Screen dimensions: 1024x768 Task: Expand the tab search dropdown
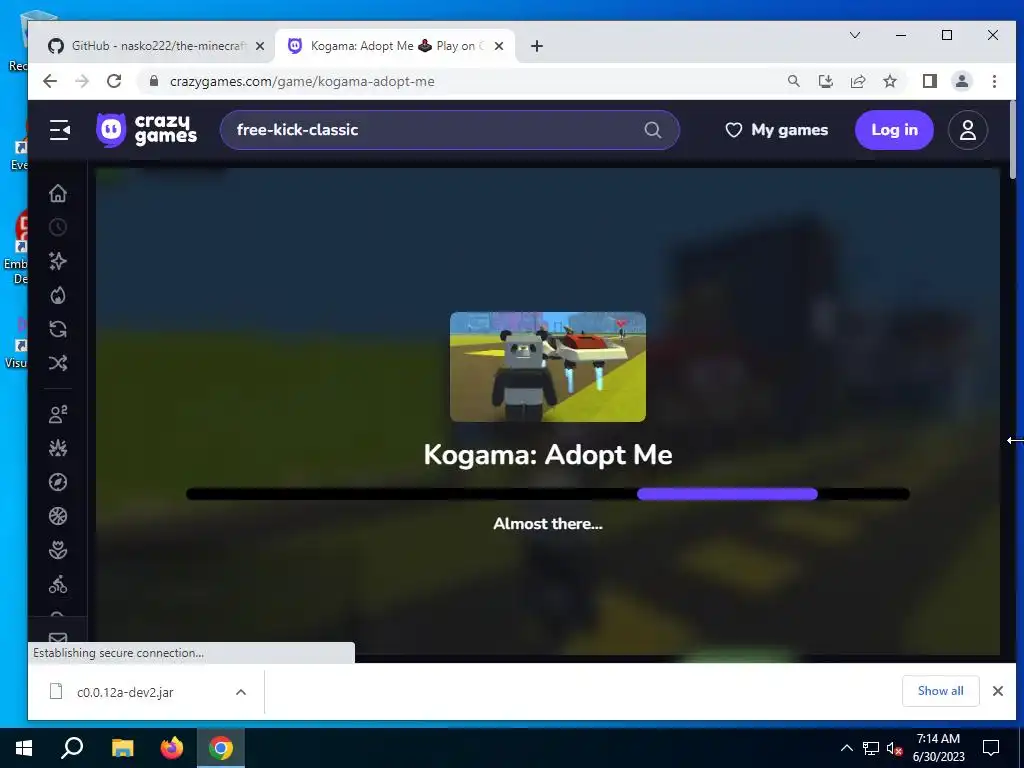[x=855, y=35]
